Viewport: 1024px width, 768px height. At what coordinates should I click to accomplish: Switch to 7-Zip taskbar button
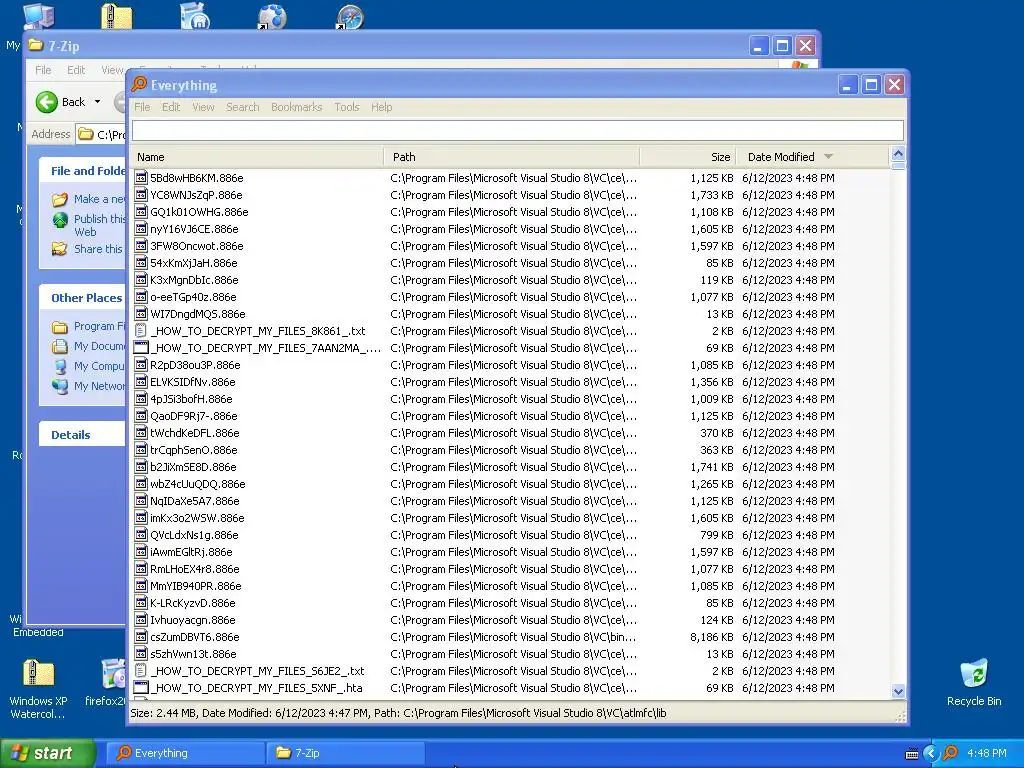point(345,753)
